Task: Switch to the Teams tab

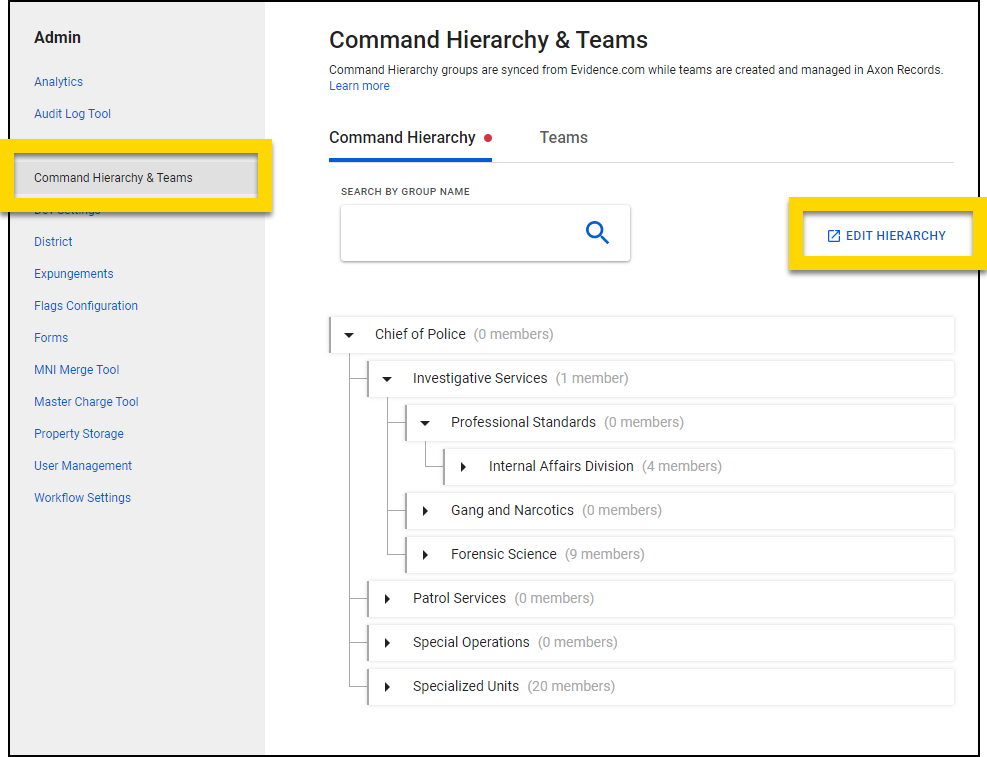Action: click(x=563, y=137)
